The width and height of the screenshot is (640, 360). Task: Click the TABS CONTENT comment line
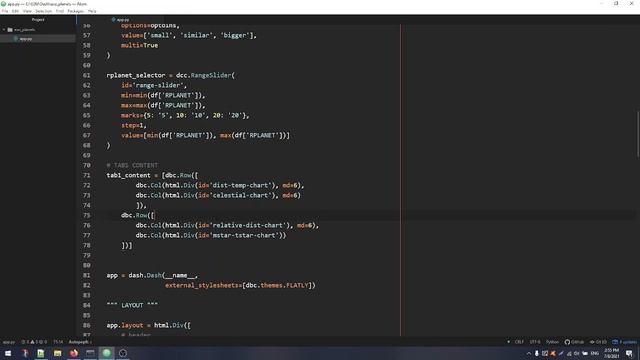pyautogui.click(x=132, y=165)
